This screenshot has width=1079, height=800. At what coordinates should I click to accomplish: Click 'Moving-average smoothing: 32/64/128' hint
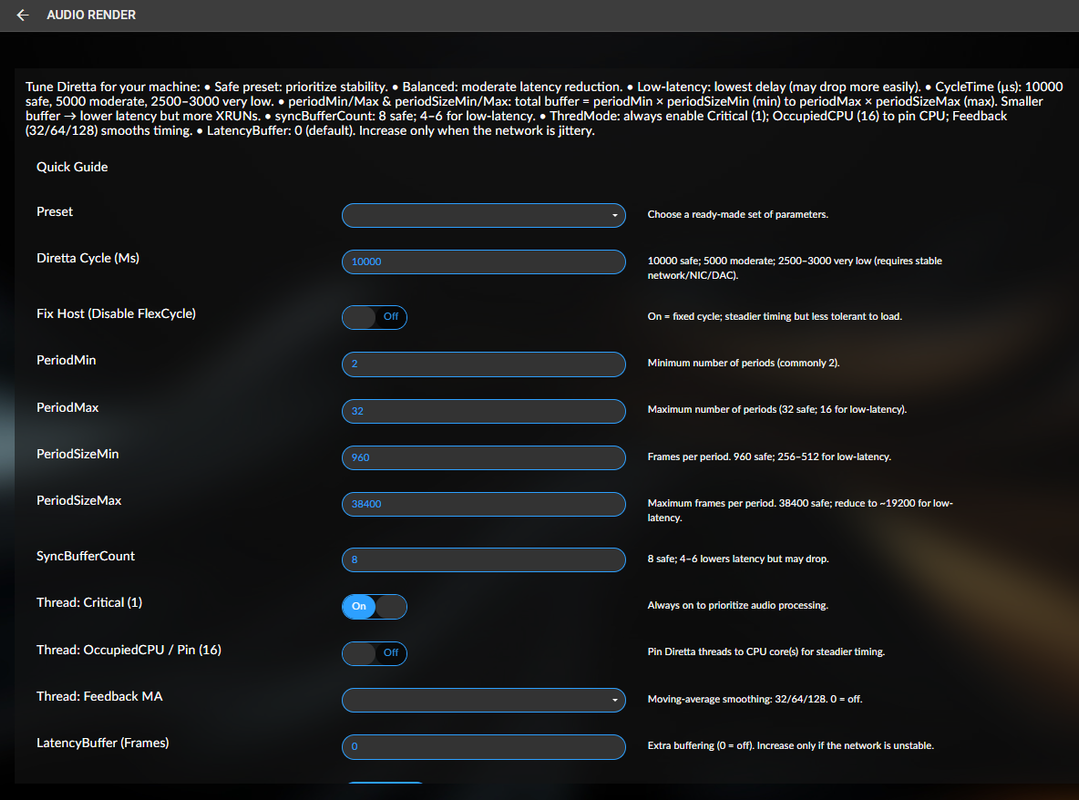point(755,699)
